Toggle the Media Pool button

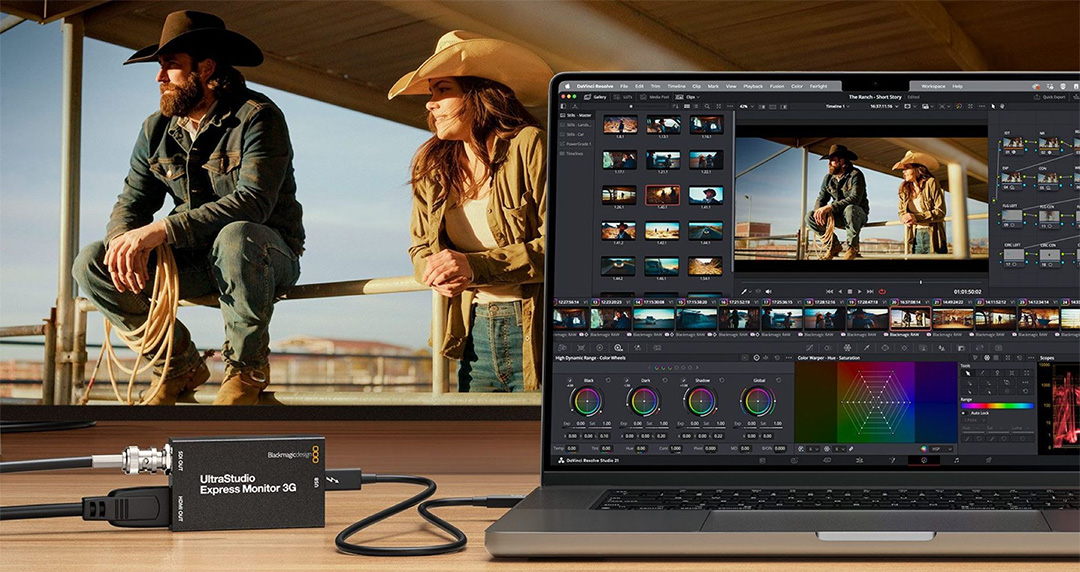click(654, 97)
